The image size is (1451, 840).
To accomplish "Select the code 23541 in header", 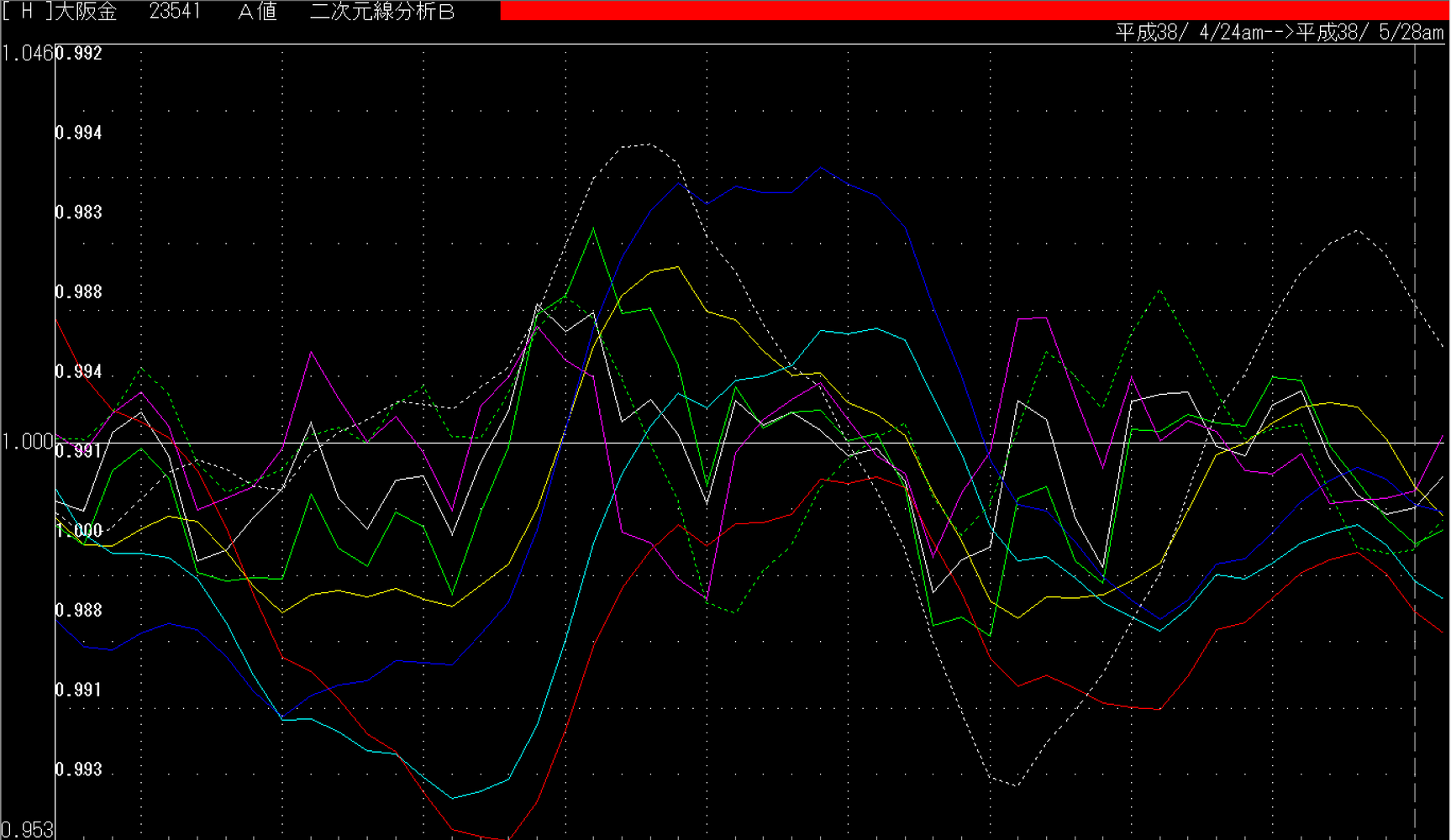I will pyautogui.click(x=175, y=12).
